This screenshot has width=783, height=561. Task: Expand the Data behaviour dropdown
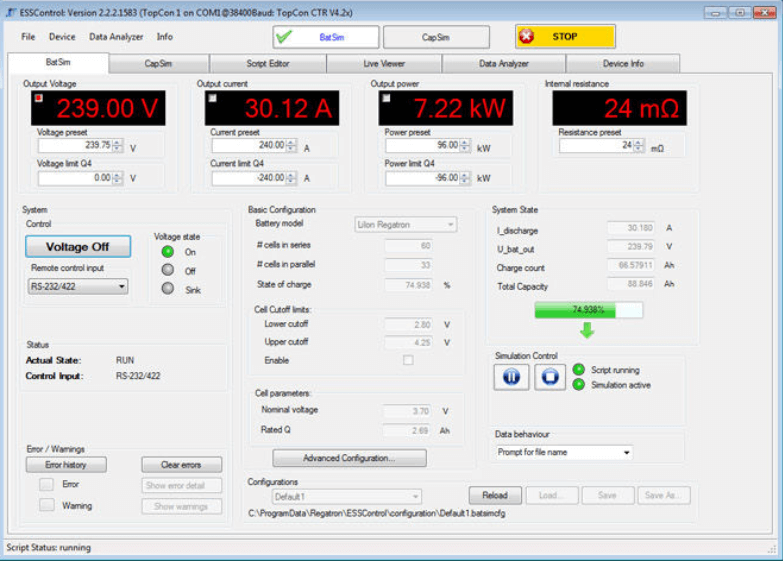tap(564, 453)
